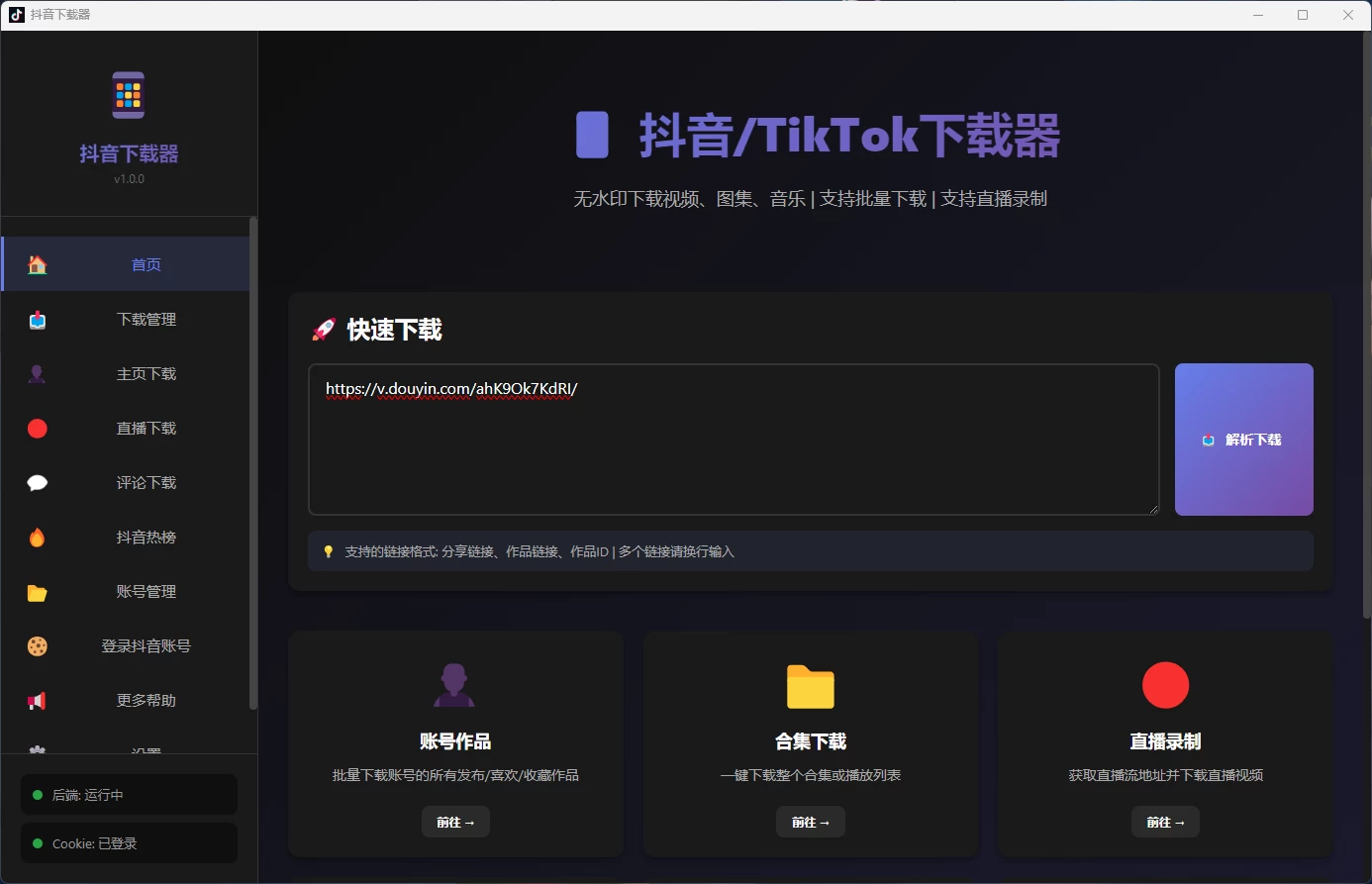Click the 后端: 运行中 status indicator
Screen dimensions: 1372x884
pos(129,795)
